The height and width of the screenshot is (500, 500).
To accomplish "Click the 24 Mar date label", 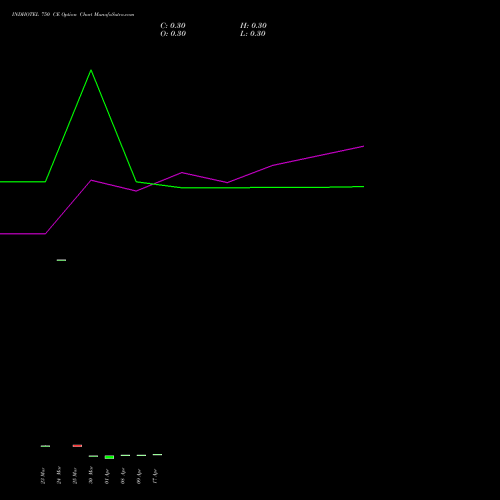I will point(59,475).
